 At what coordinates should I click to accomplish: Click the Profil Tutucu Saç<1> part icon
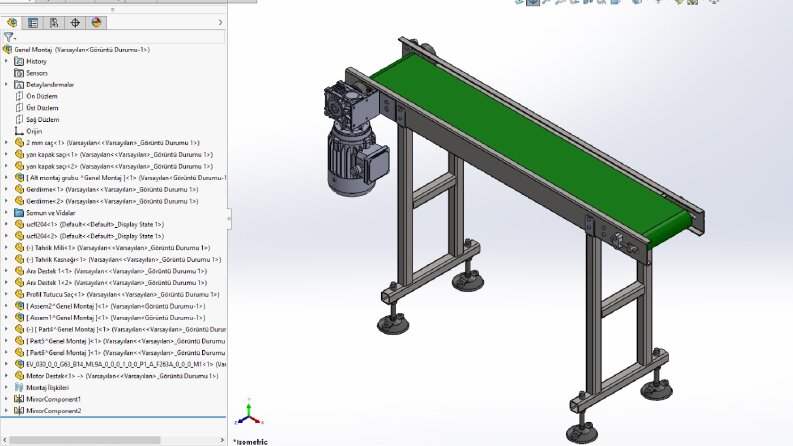(x=19, y=294)
